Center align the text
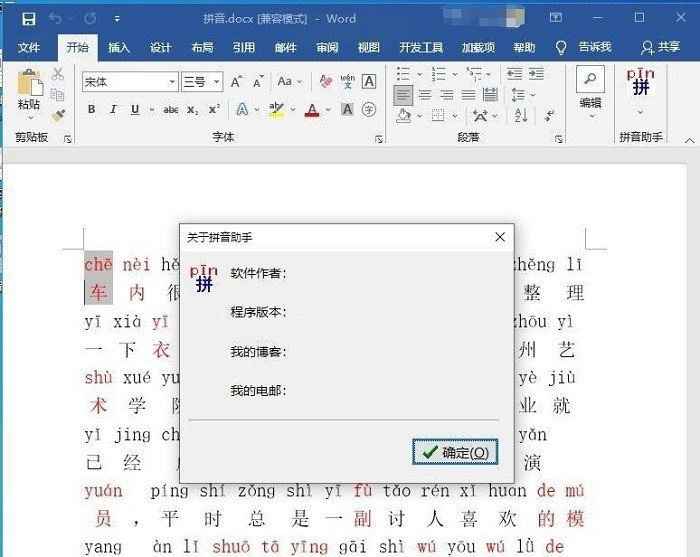Viewport: 700px width, 557px height. click(x=425, y=95)
